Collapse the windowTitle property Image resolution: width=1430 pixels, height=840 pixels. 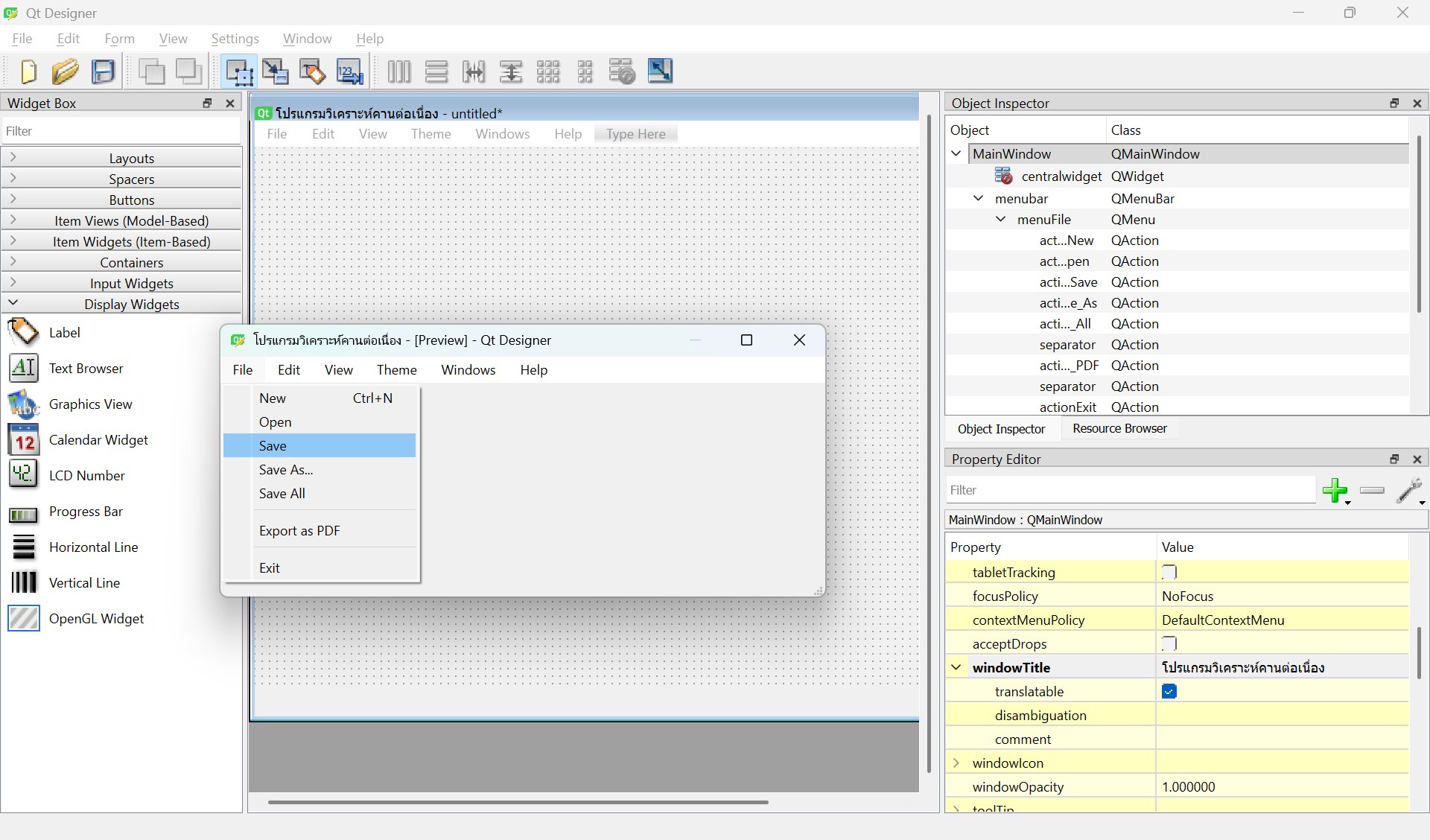[x=956, y=668]
